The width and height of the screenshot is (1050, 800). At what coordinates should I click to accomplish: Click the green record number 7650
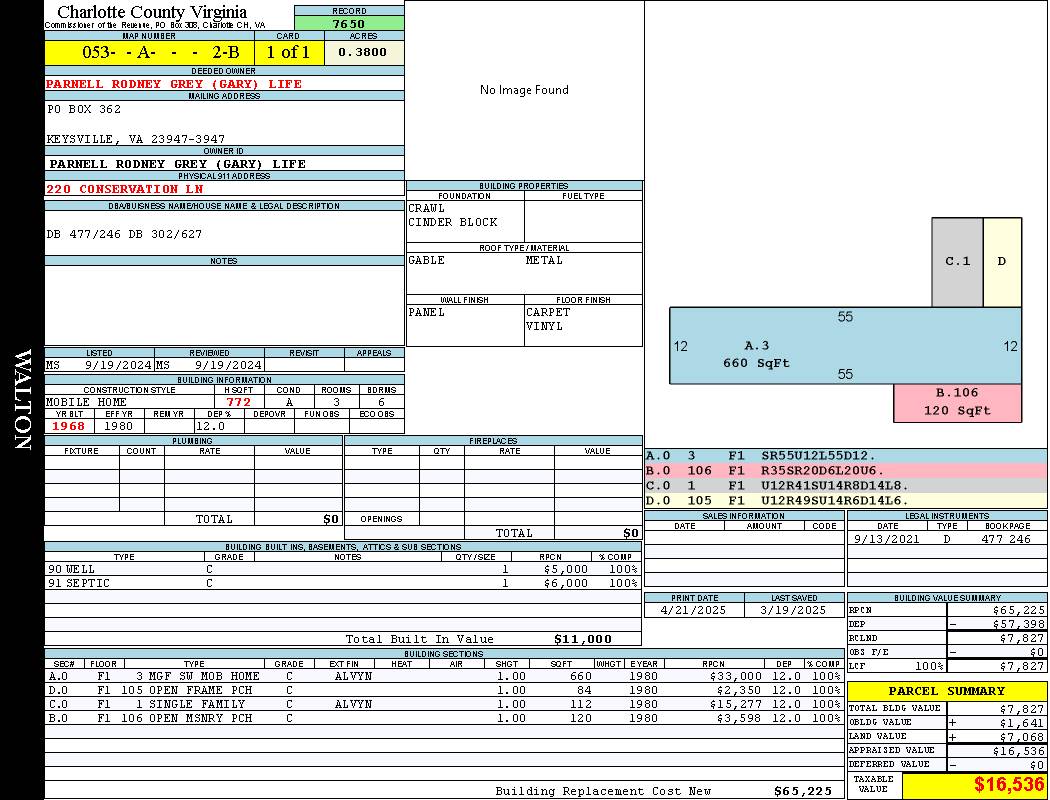349,23
